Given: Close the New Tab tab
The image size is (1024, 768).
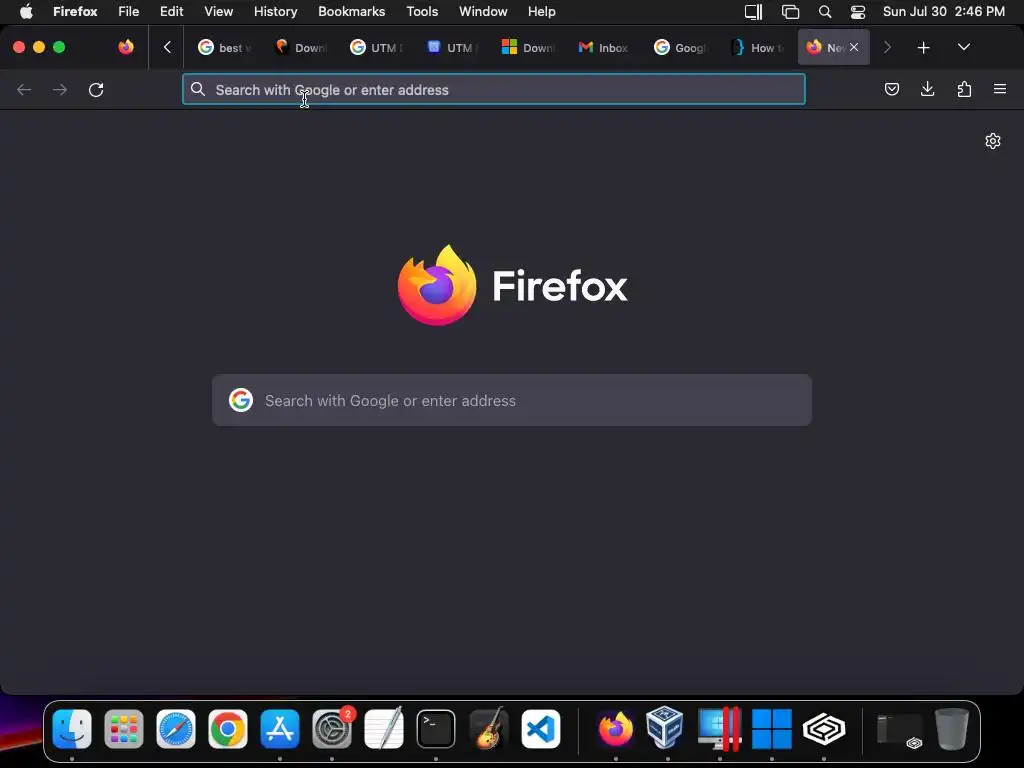Looking at the screenshot, I should pos(854,47).
